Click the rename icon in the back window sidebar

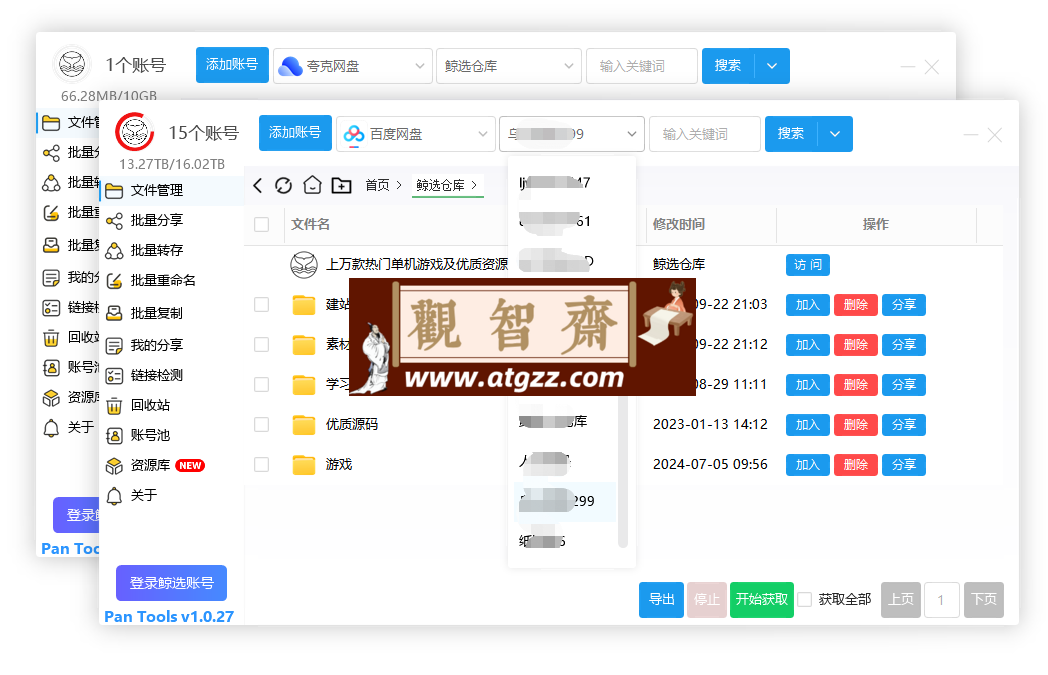tap(51, 213)
